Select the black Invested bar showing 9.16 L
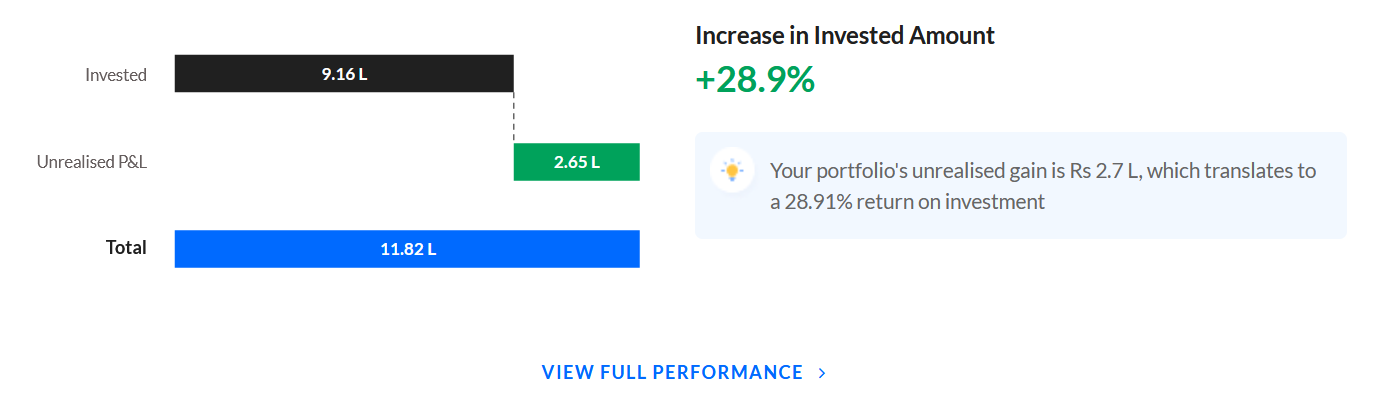 coord(344,74)
